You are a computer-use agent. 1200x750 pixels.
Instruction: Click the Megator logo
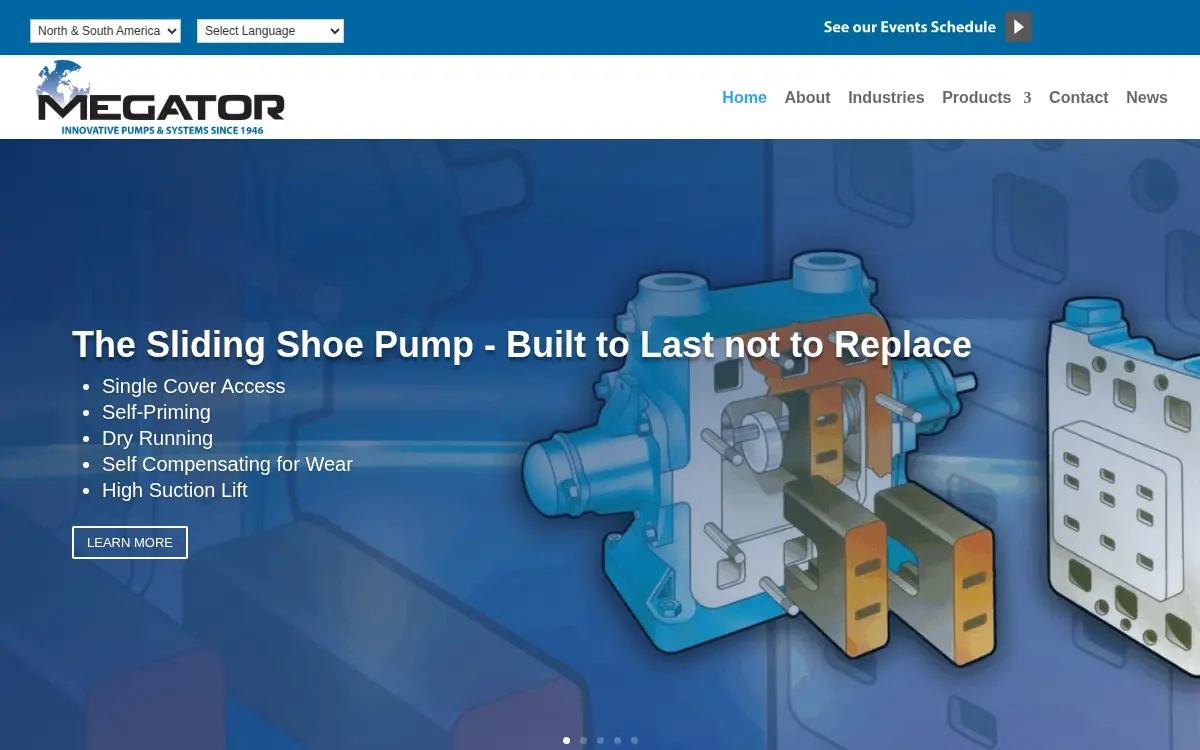coord(160,97)
